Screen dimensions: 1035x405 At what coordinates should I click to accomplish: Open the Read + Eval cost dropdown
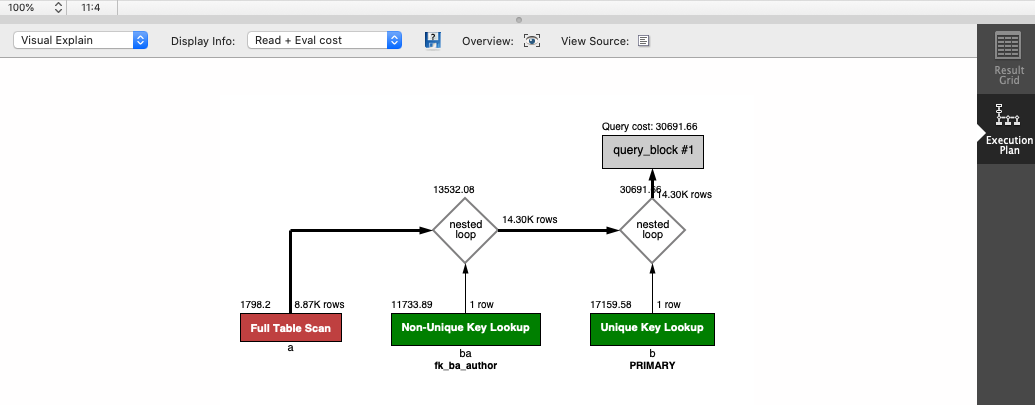point(324,41)
